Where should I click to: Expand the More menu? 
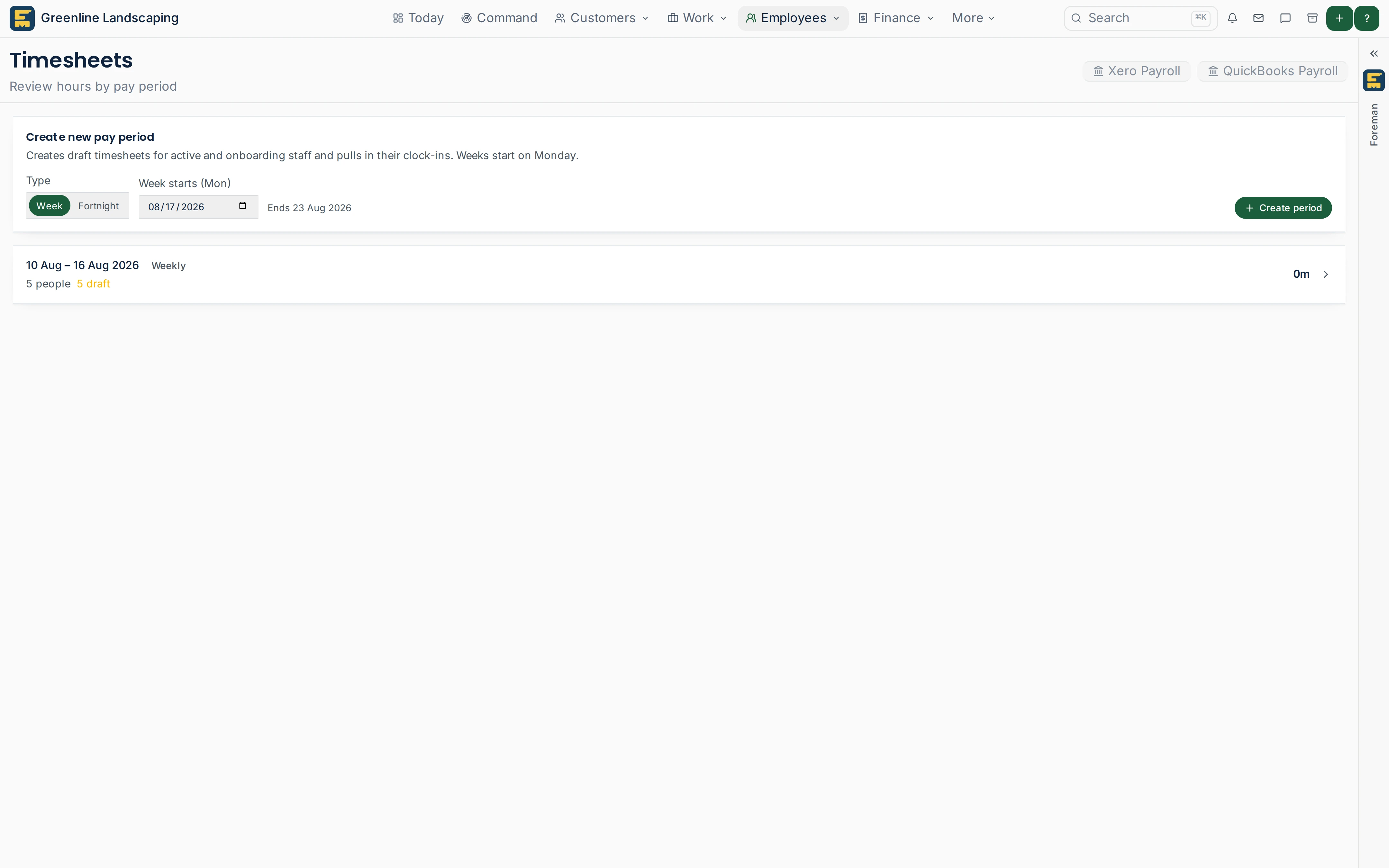click(973, 18)
